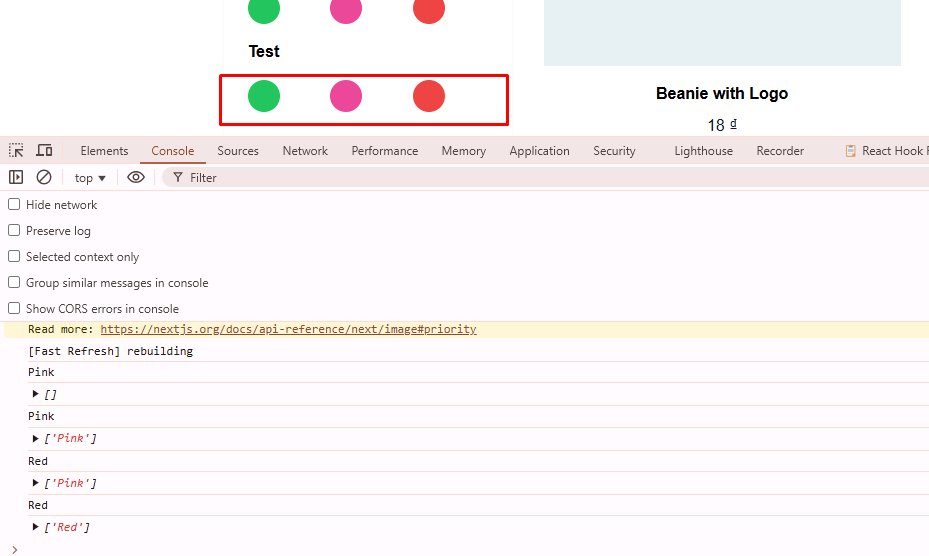Select the green swatch in red box
Screen dimensions: 929x556
coord(264,97)
